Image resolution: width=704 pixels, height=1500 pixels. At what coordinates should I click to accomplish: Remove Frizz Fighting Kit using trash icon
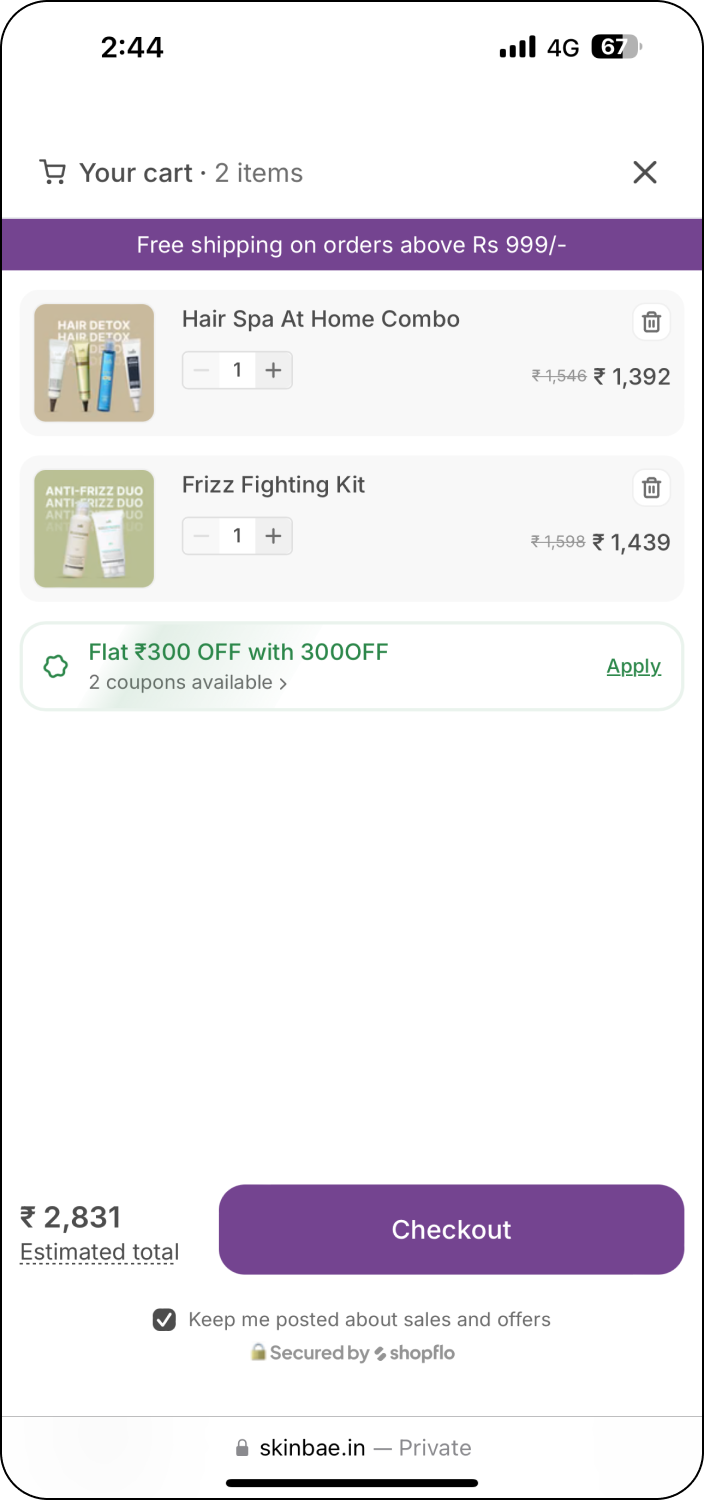[651, 488]
